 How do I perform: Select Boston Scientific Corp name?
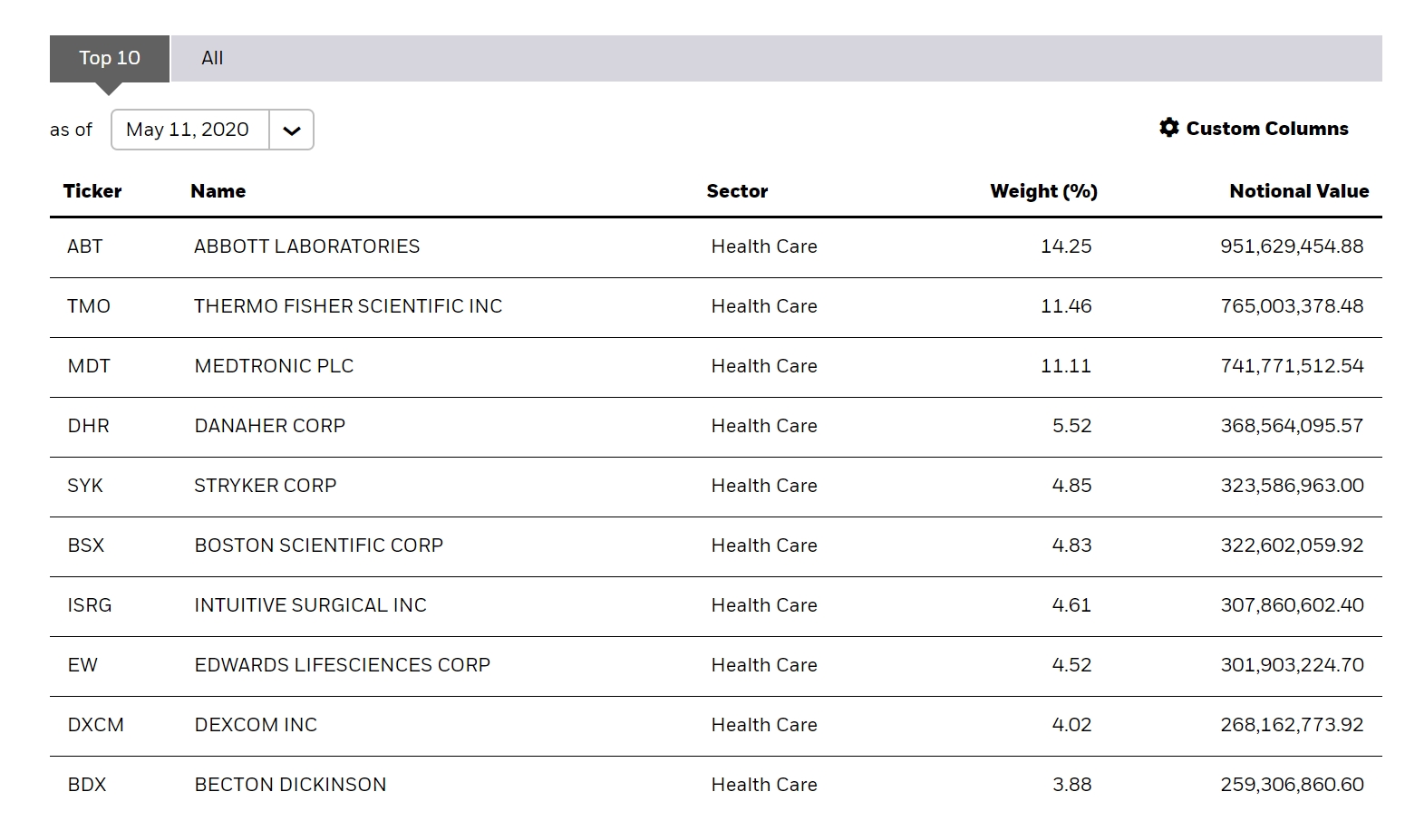click(x=318, y=546)
